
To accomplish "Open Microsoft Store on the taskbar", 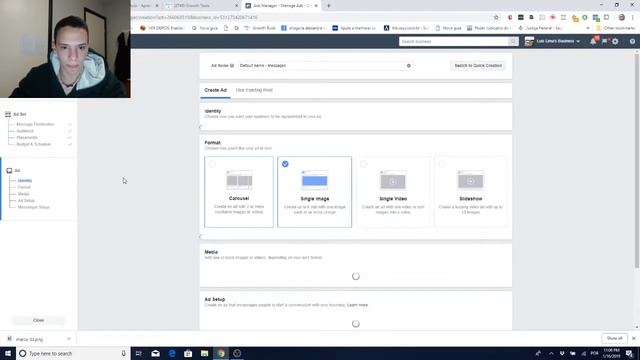I will 188,353.
